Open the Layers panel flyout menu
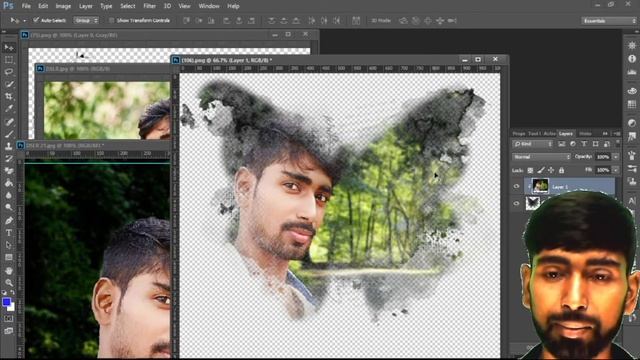 pos(617,133)
